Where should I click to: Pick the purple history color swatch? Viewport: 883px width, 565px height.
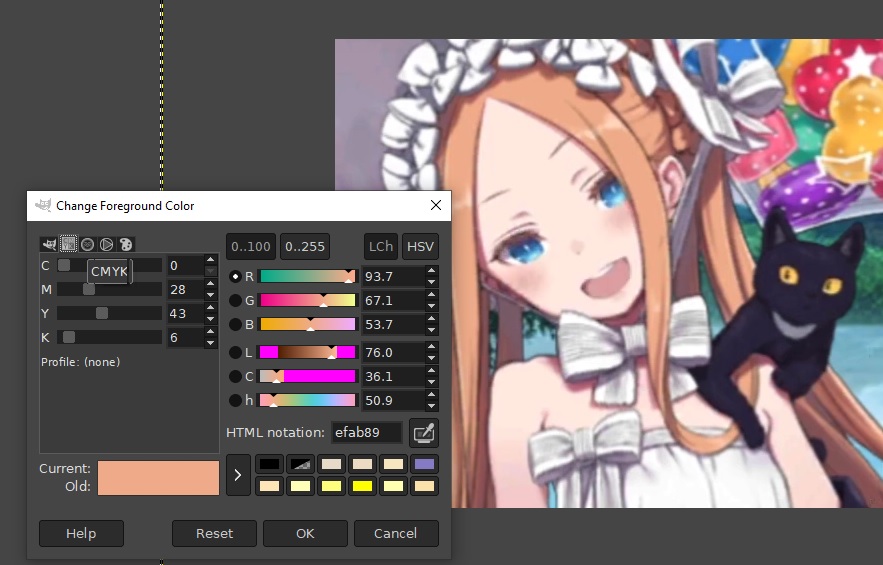(424, 464)
